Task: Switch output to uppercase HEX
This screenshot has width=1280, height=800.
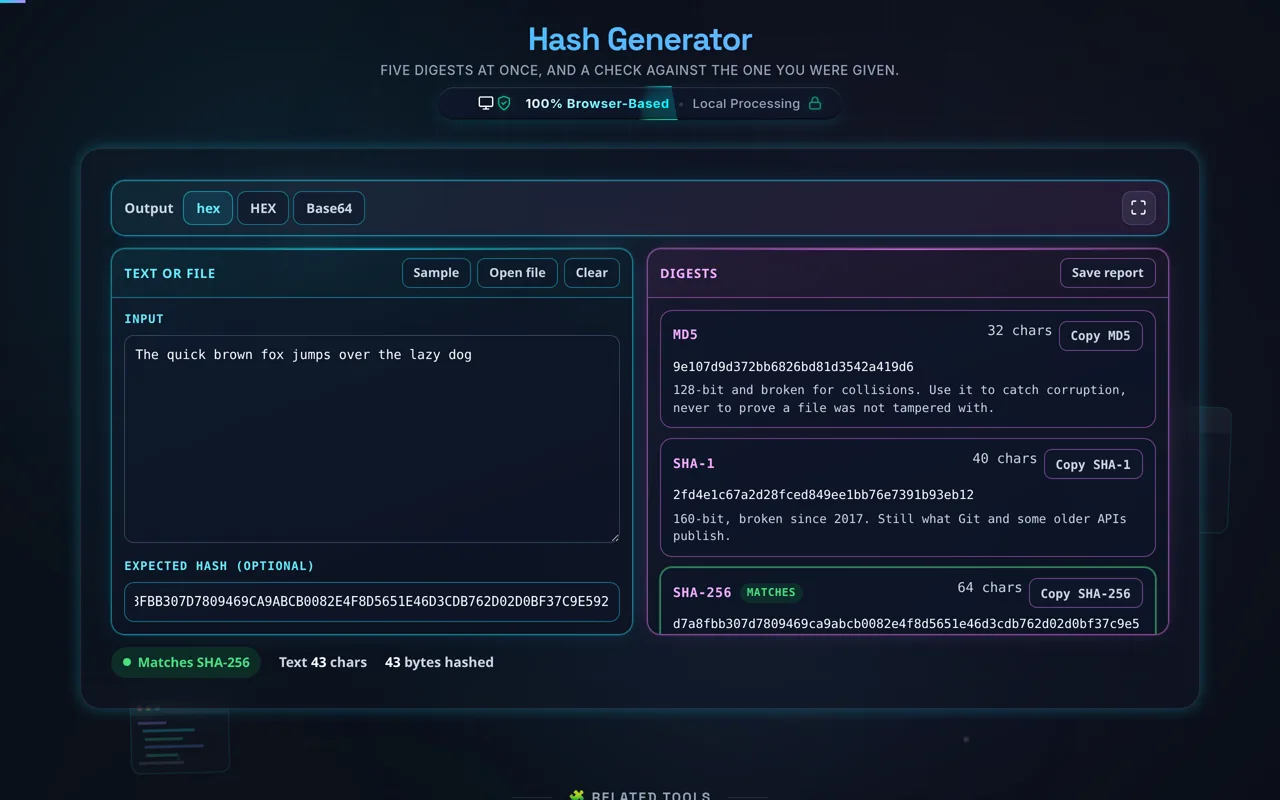Action: (263, 208)
